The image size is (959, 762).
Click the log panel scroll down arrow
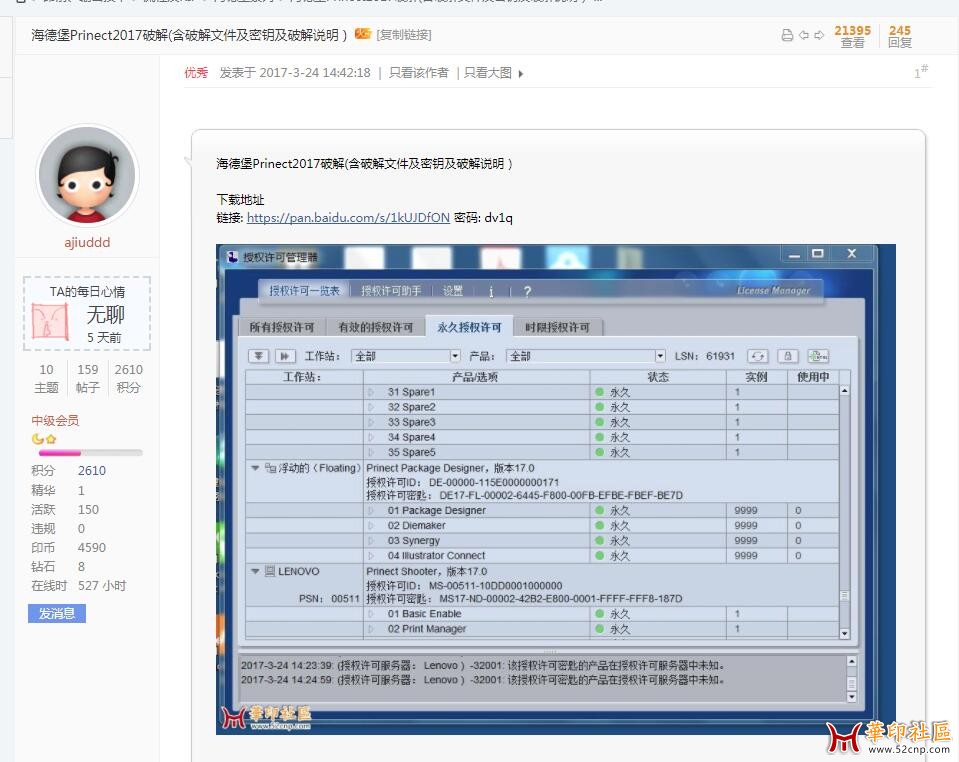pos(851,697)
